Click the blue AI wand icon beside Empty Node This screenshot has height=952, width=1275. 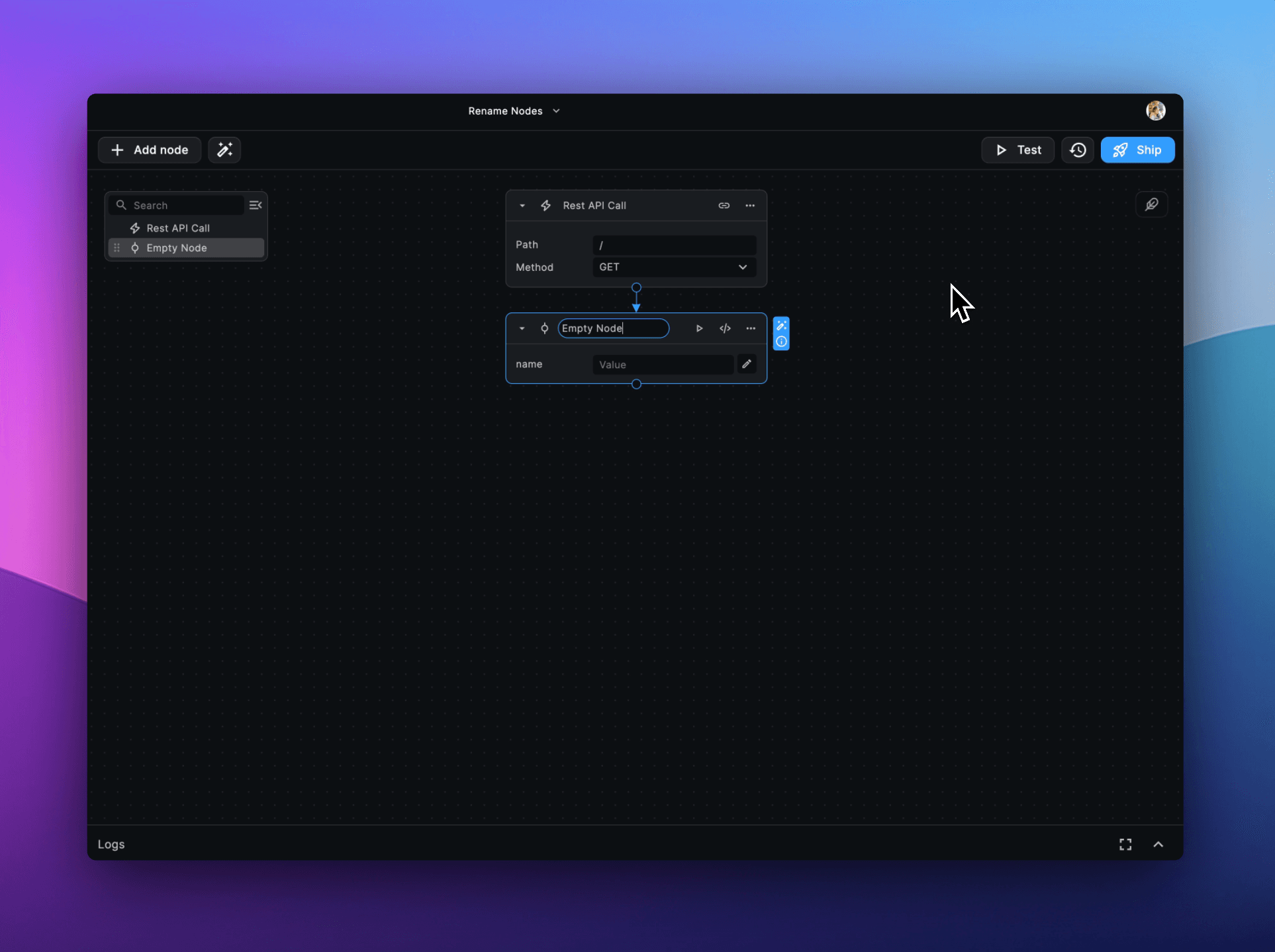coord(781,325)
